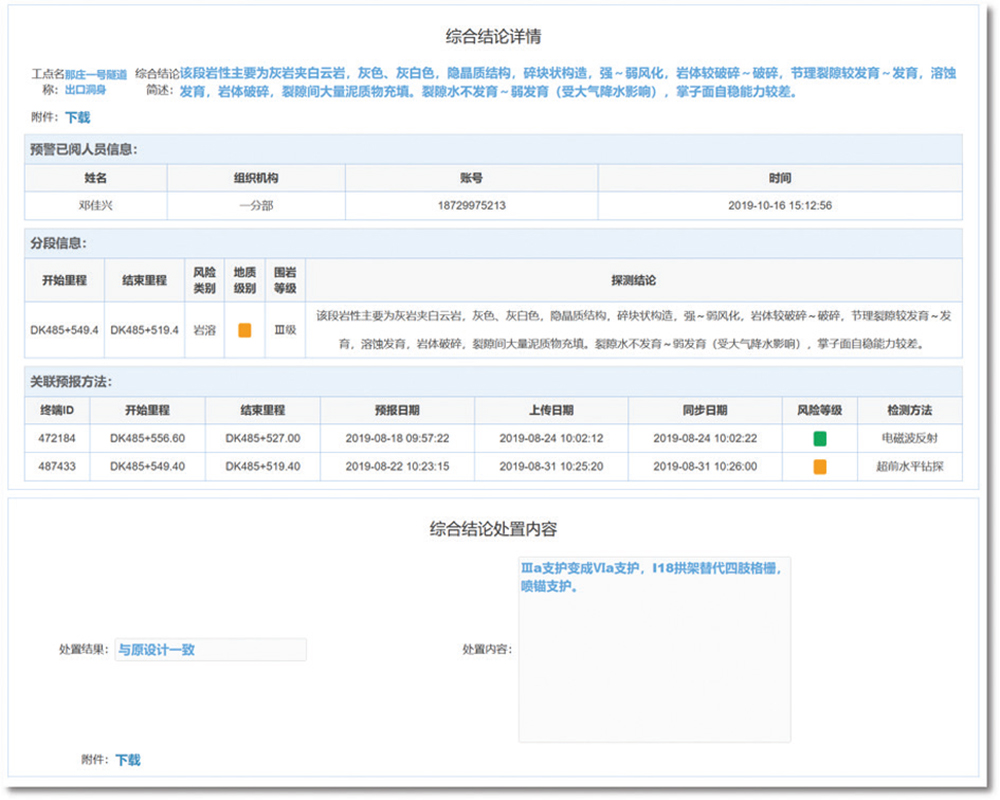
Task: Click the bottom 下载 link under 处置结果
Action: click(128, 760)
